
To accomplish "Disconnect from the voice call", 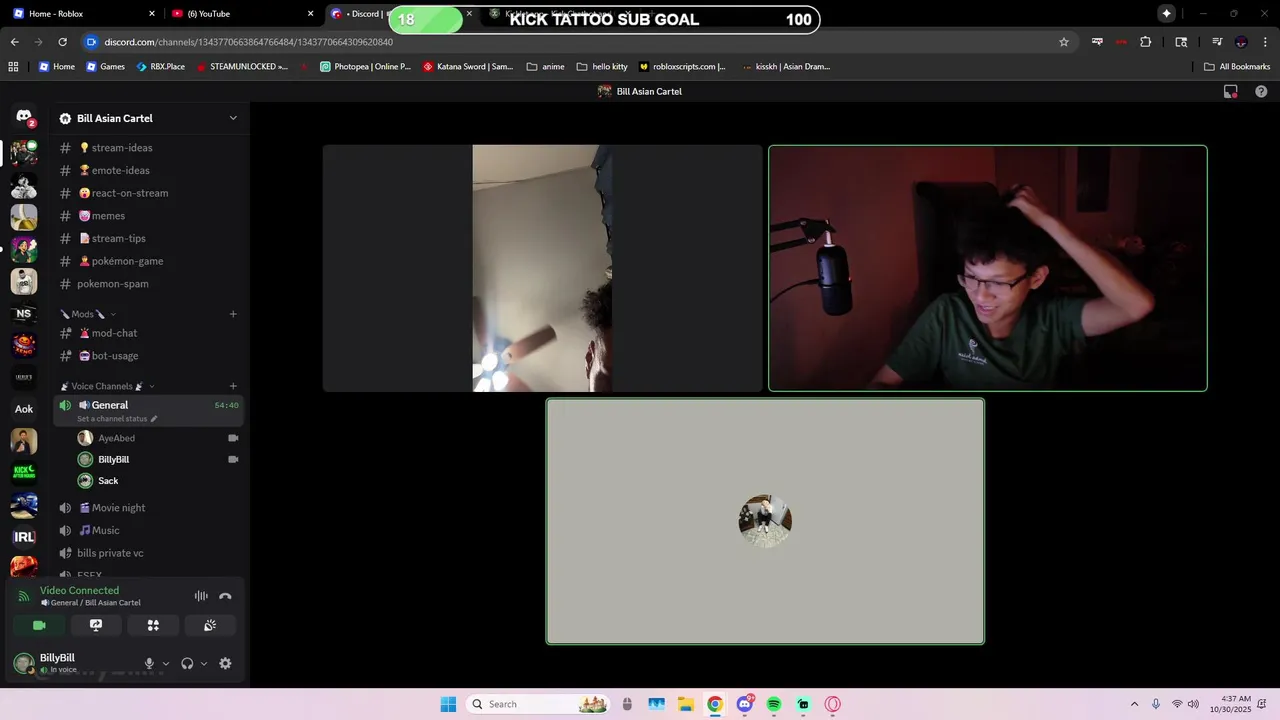I will click(225, 596).
